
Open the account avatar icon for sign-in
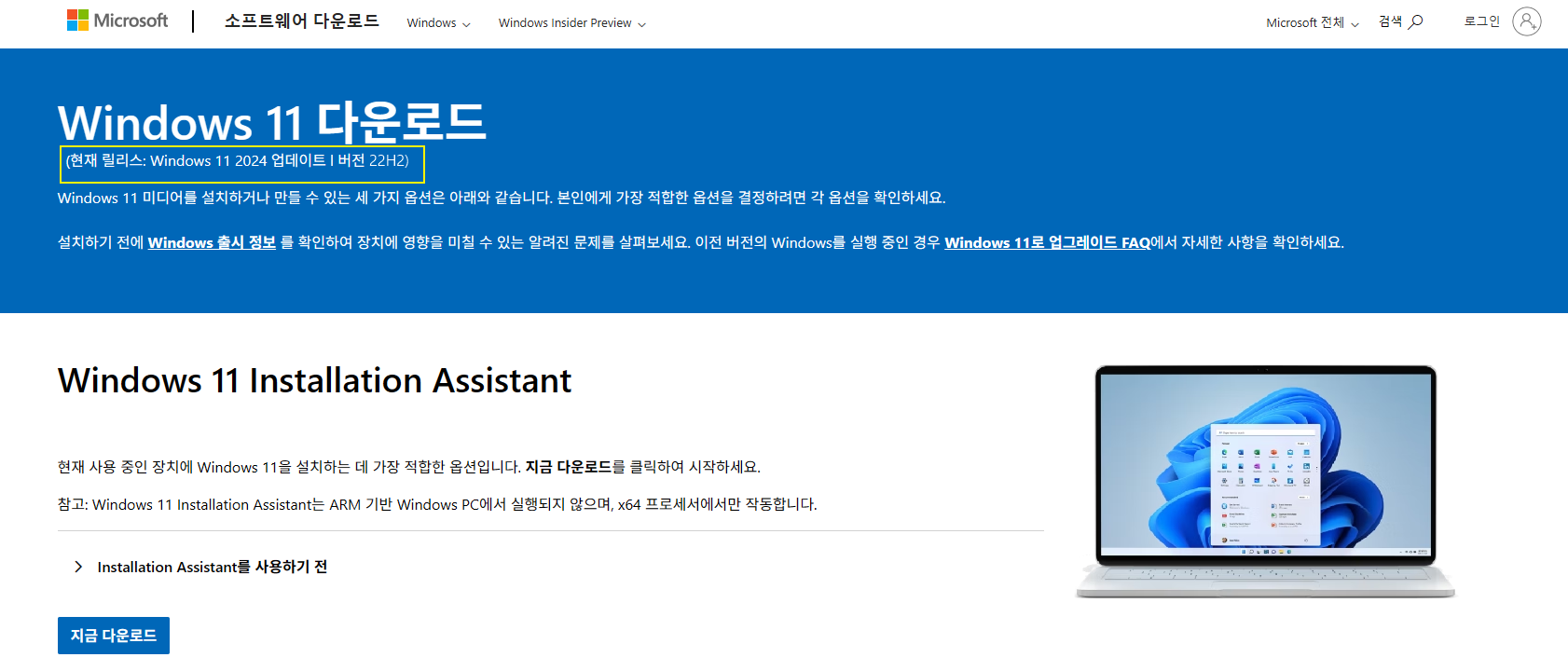coord(1526,21)
